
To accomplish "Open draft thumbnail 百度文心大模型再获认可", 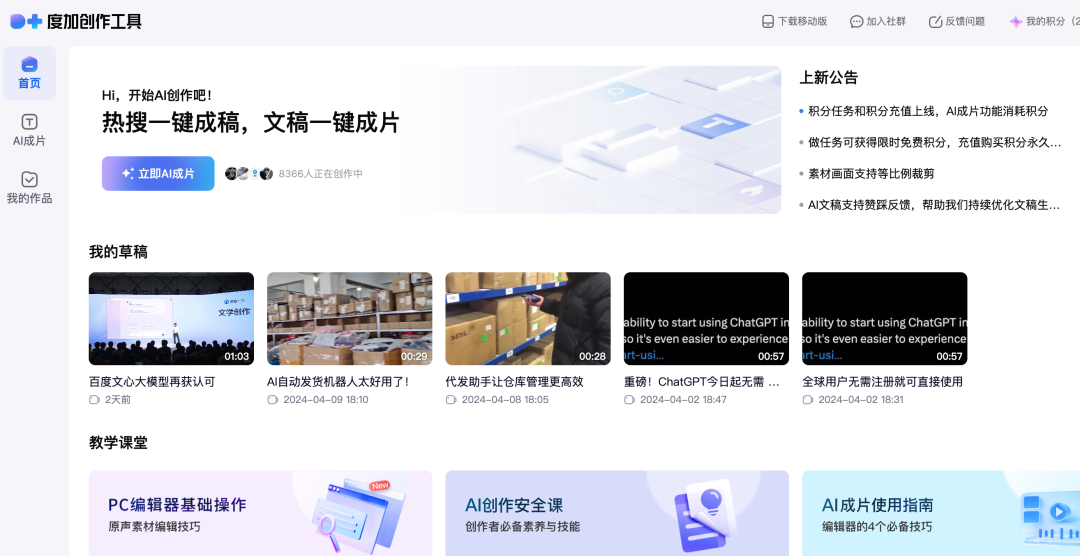I will pos(172,318).
